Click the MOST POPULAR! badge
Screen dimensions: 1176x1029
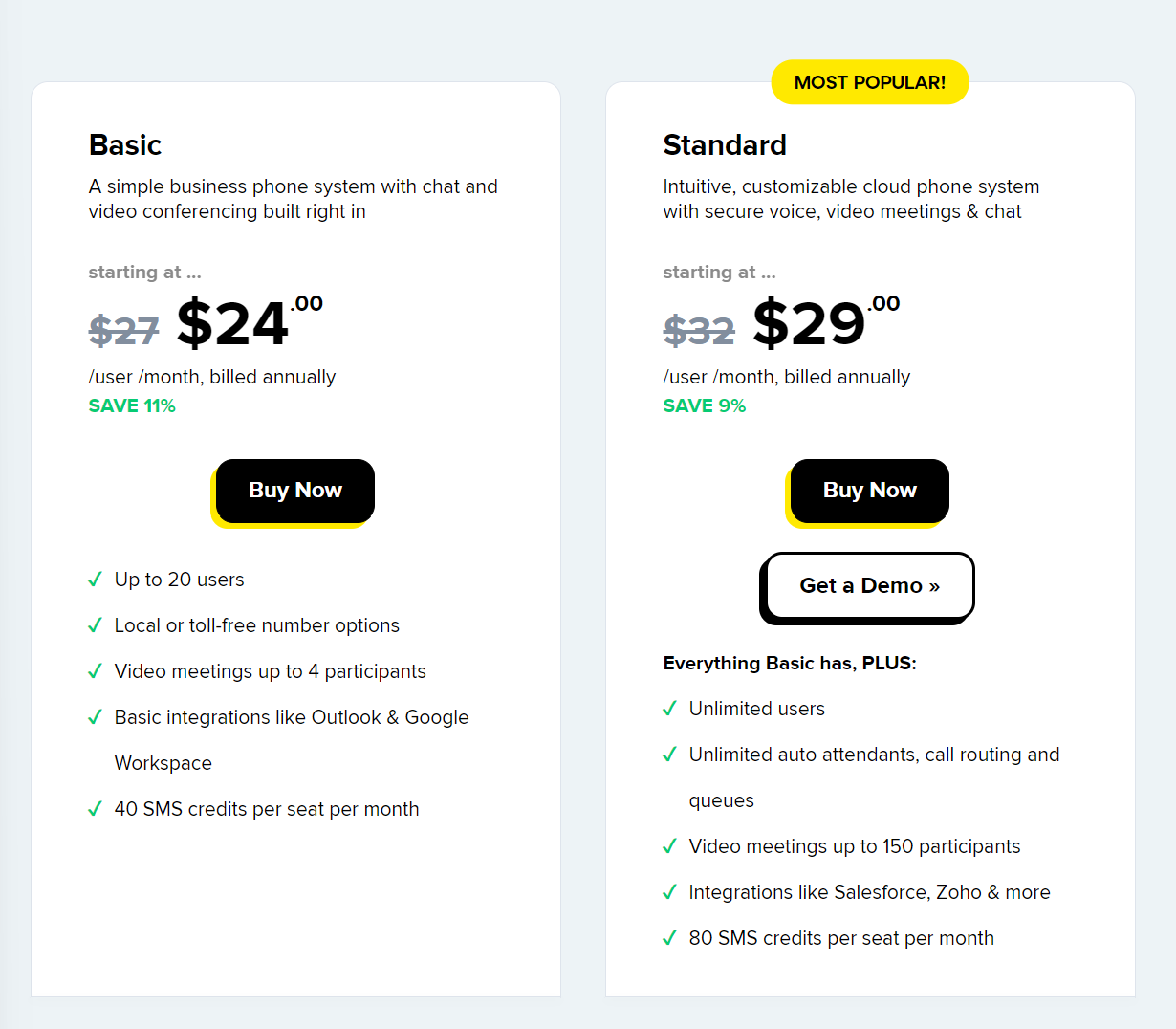point(869,82)
